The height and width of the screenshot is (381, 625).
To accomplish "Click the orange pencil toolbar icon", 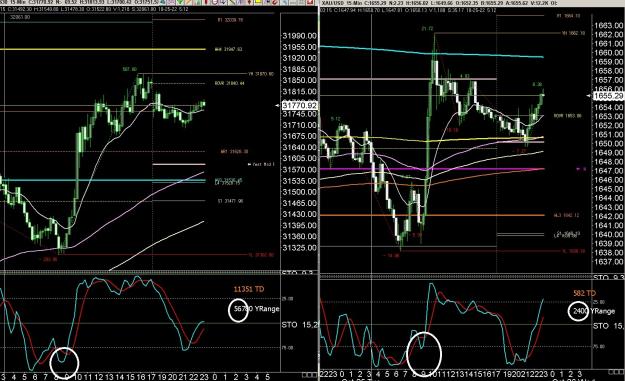I will point(189,2).
